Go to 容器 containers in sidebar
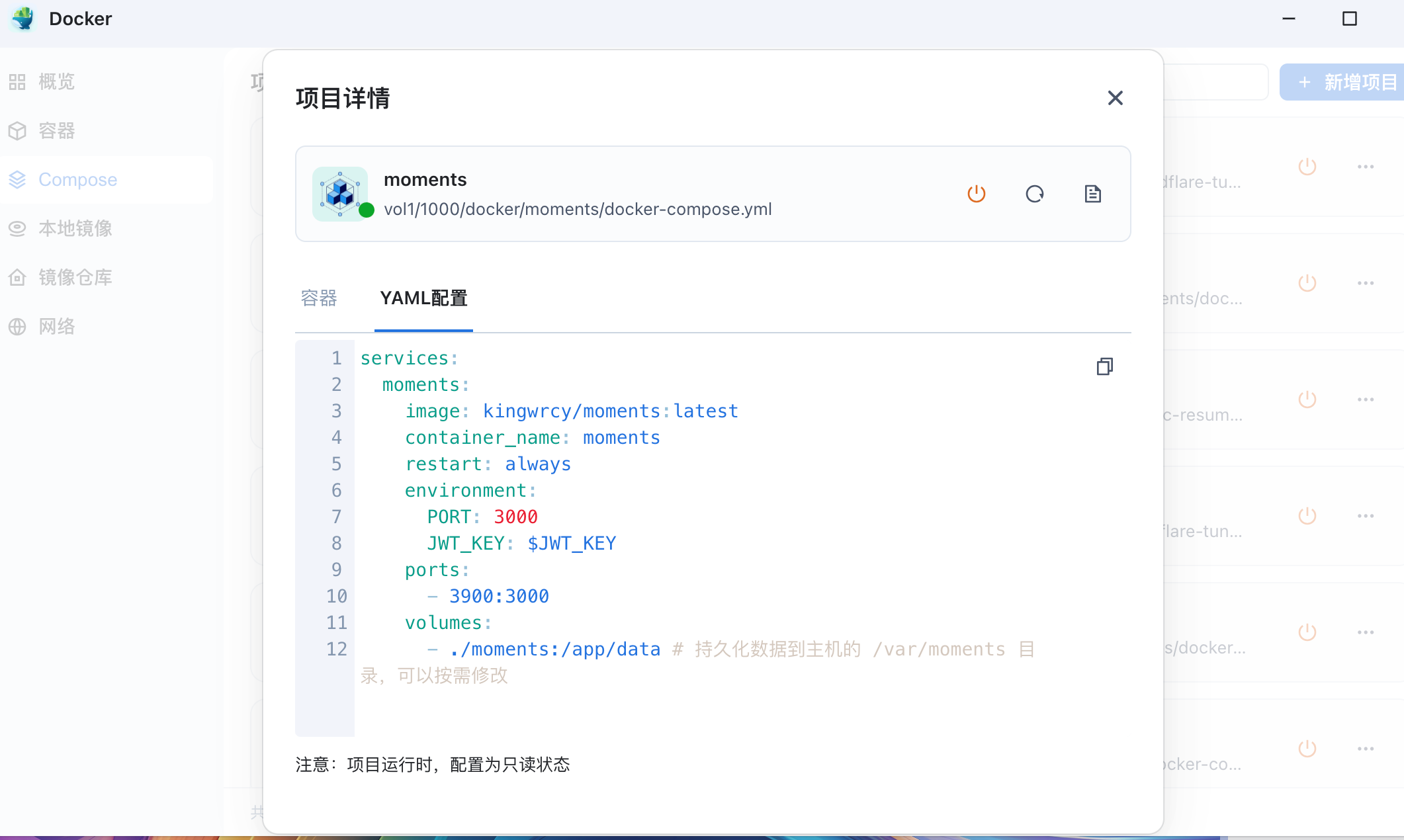Viewport: 1404px width, 840px height. pyautogui.click(x=56, y=131)
